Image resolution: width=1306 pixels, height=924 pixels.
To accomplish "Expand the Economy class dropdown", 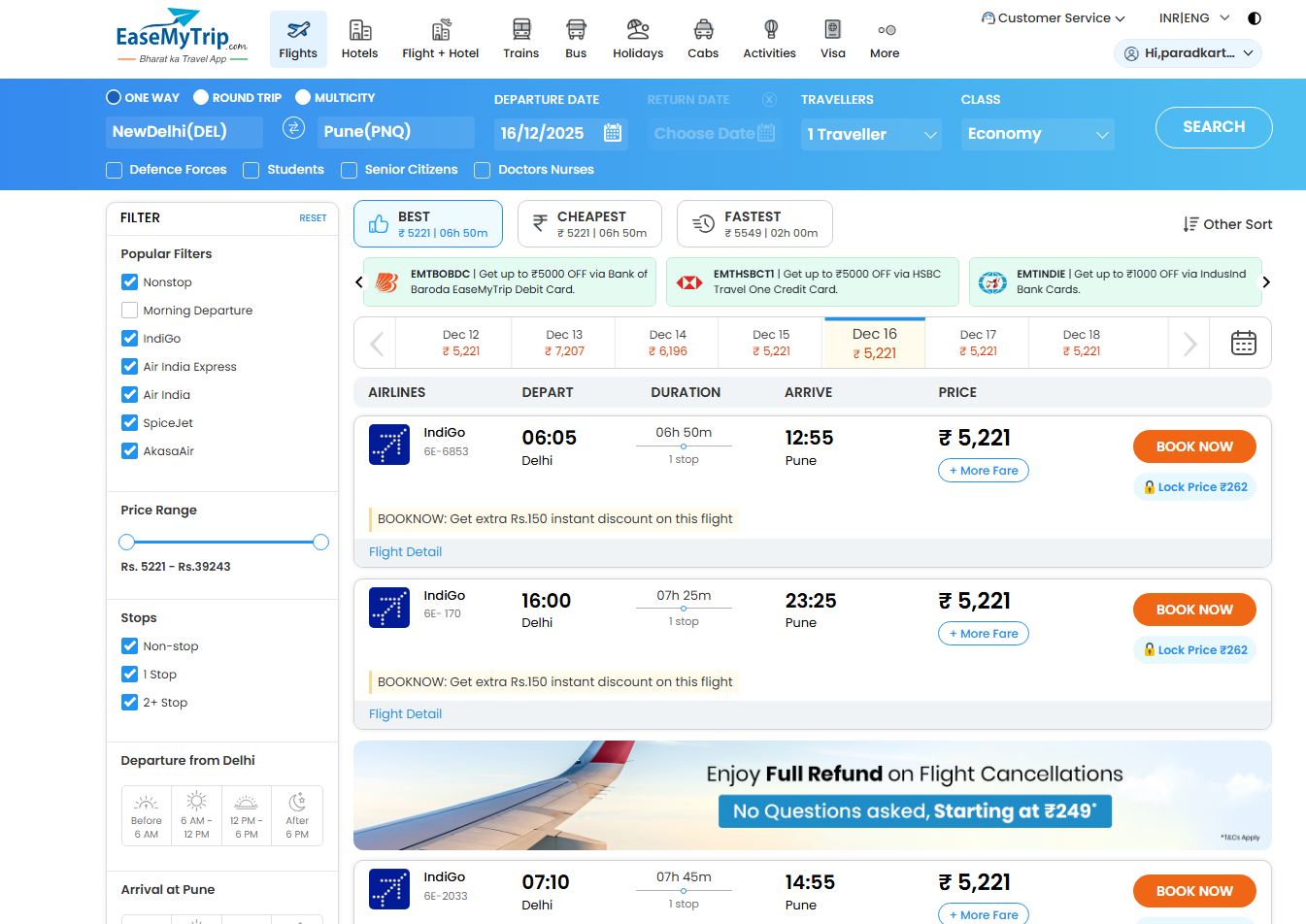I will click(1036, 133).
